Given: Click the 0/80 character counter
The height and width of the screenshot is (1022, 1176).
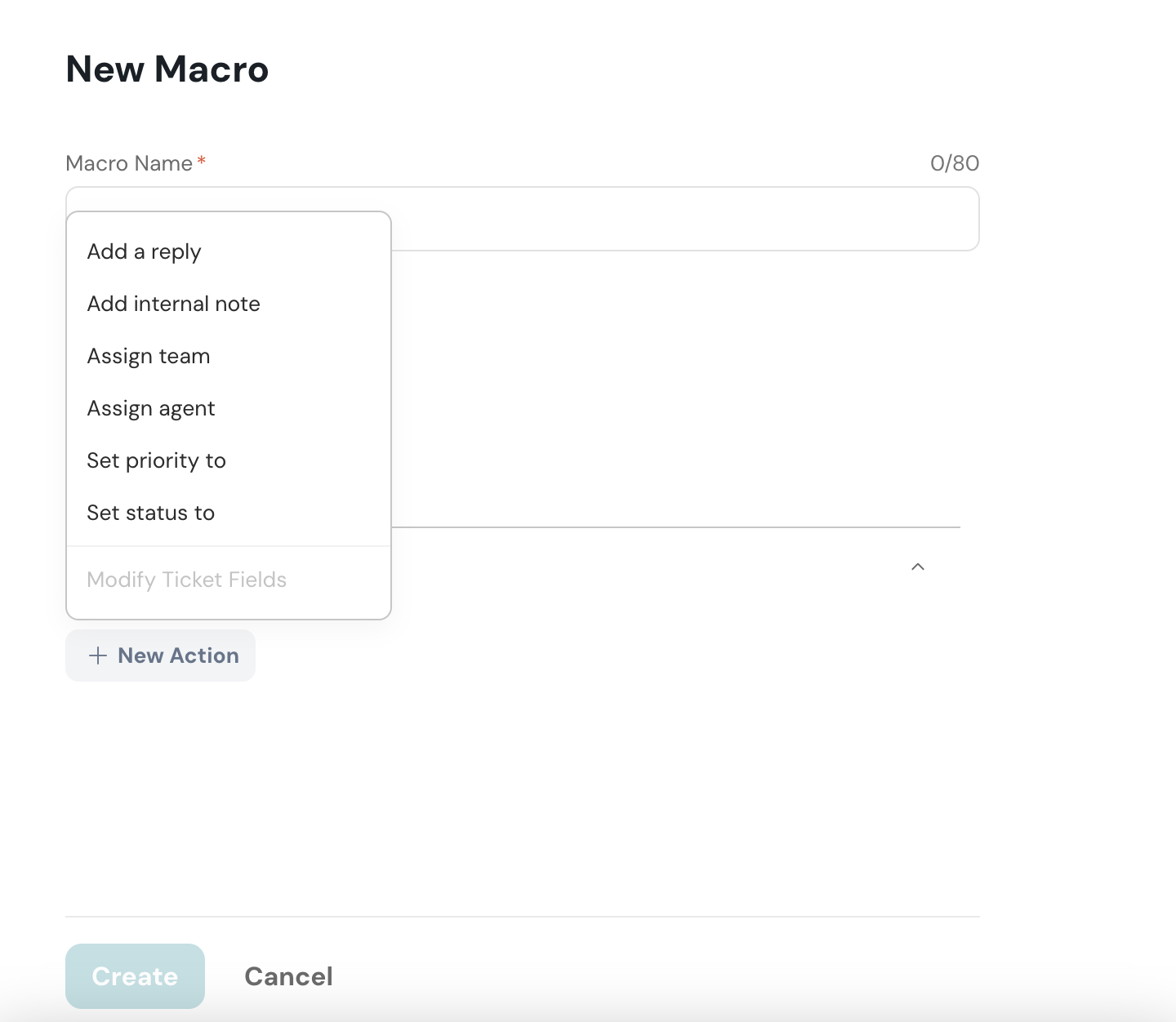Looking at the screenshot, I should [954, 163].
